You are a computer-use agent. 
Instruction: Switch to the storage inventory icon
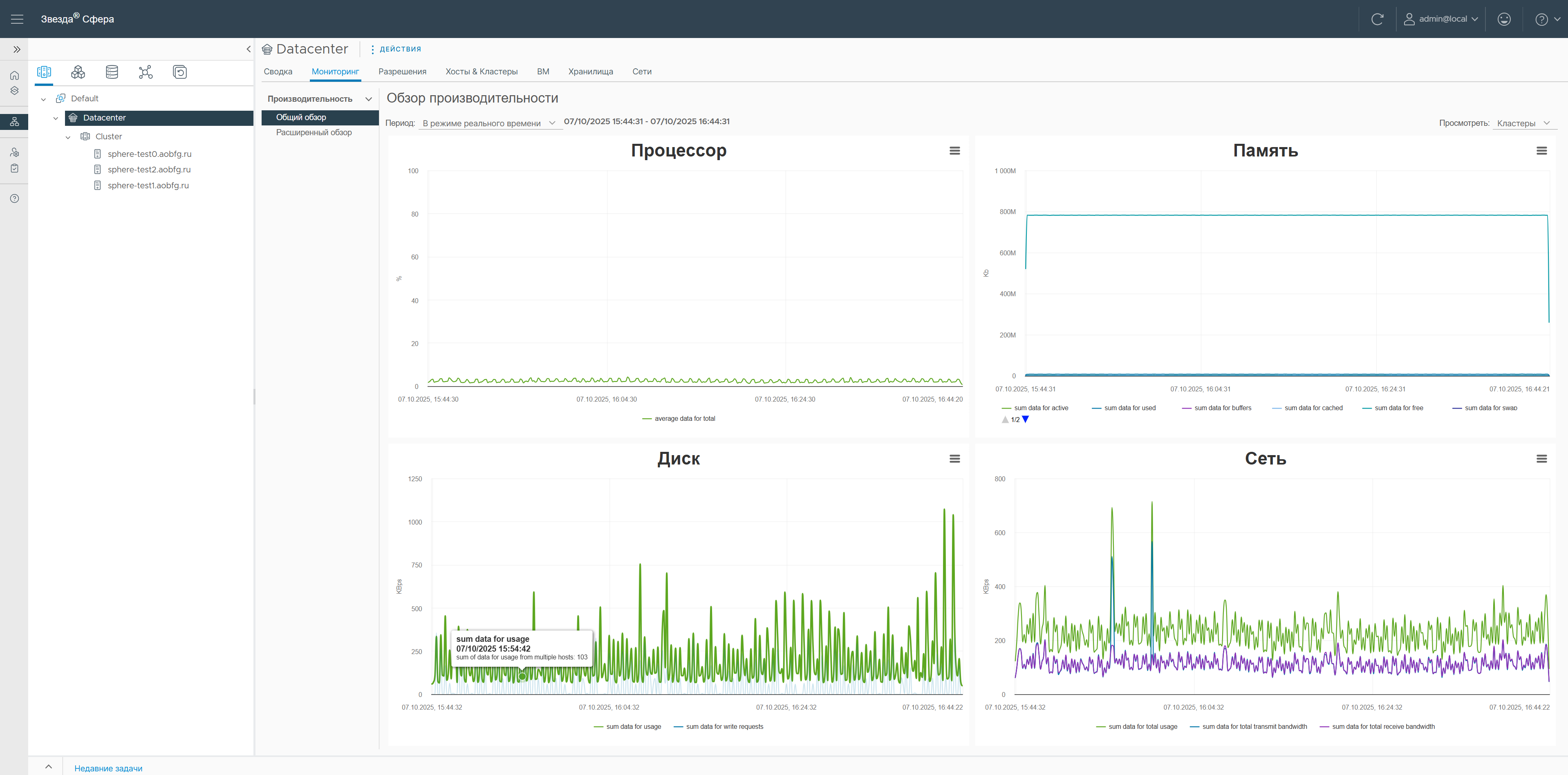click(112, 72)
